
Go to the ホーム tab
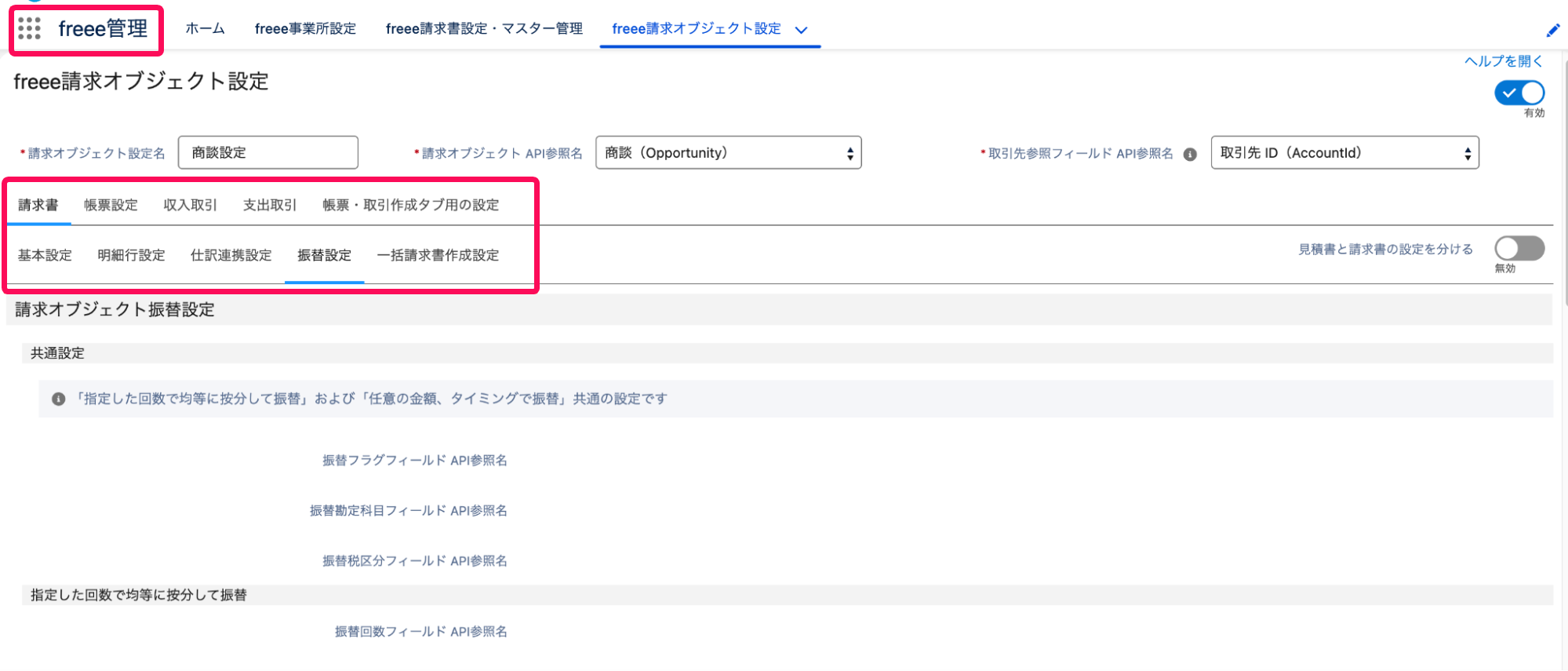(205, 29)
